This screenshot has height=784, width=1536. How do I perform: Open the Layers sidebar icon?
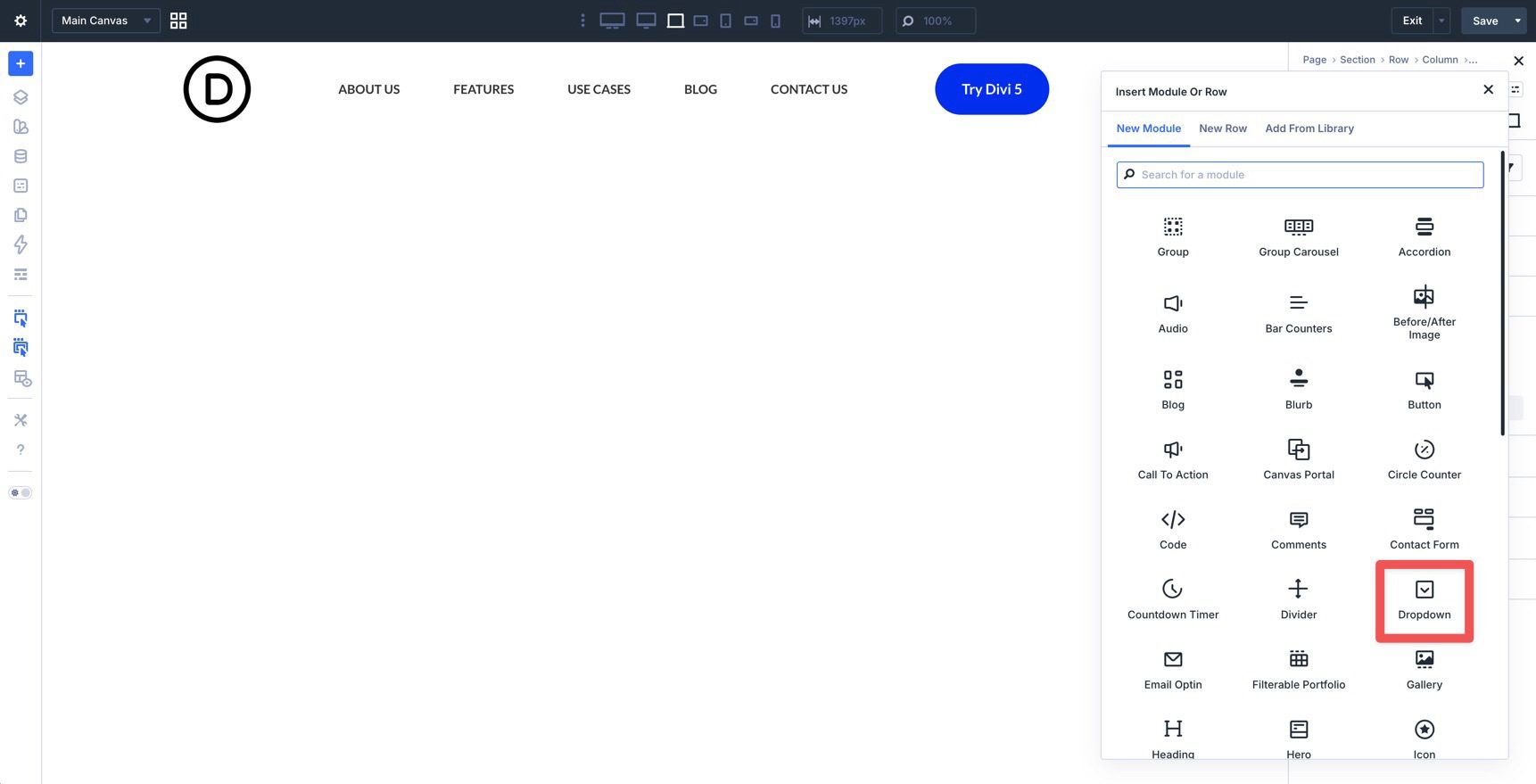click(x=21, y=97)
